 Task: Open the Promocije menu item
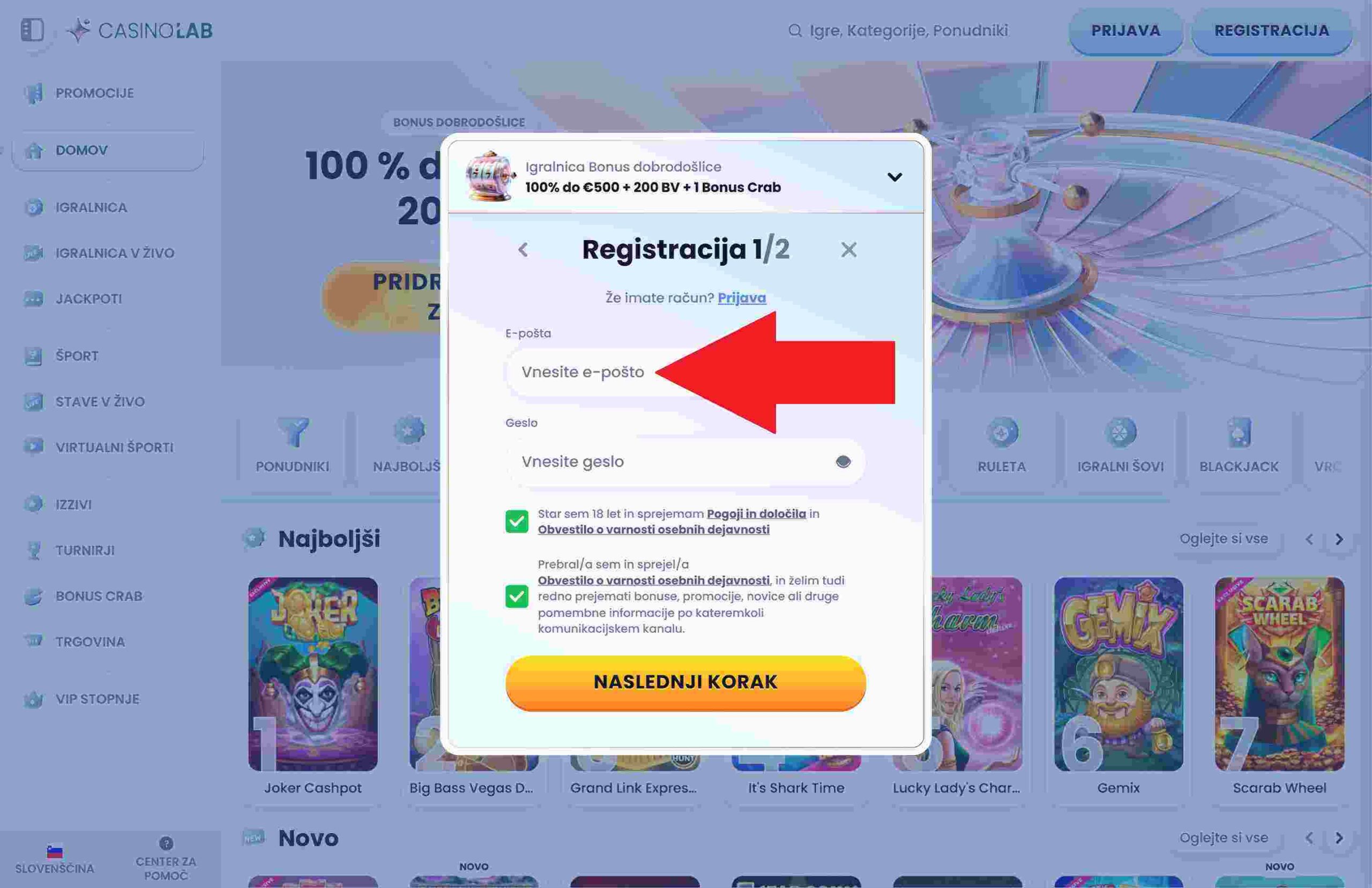click(x=94, y=93)
